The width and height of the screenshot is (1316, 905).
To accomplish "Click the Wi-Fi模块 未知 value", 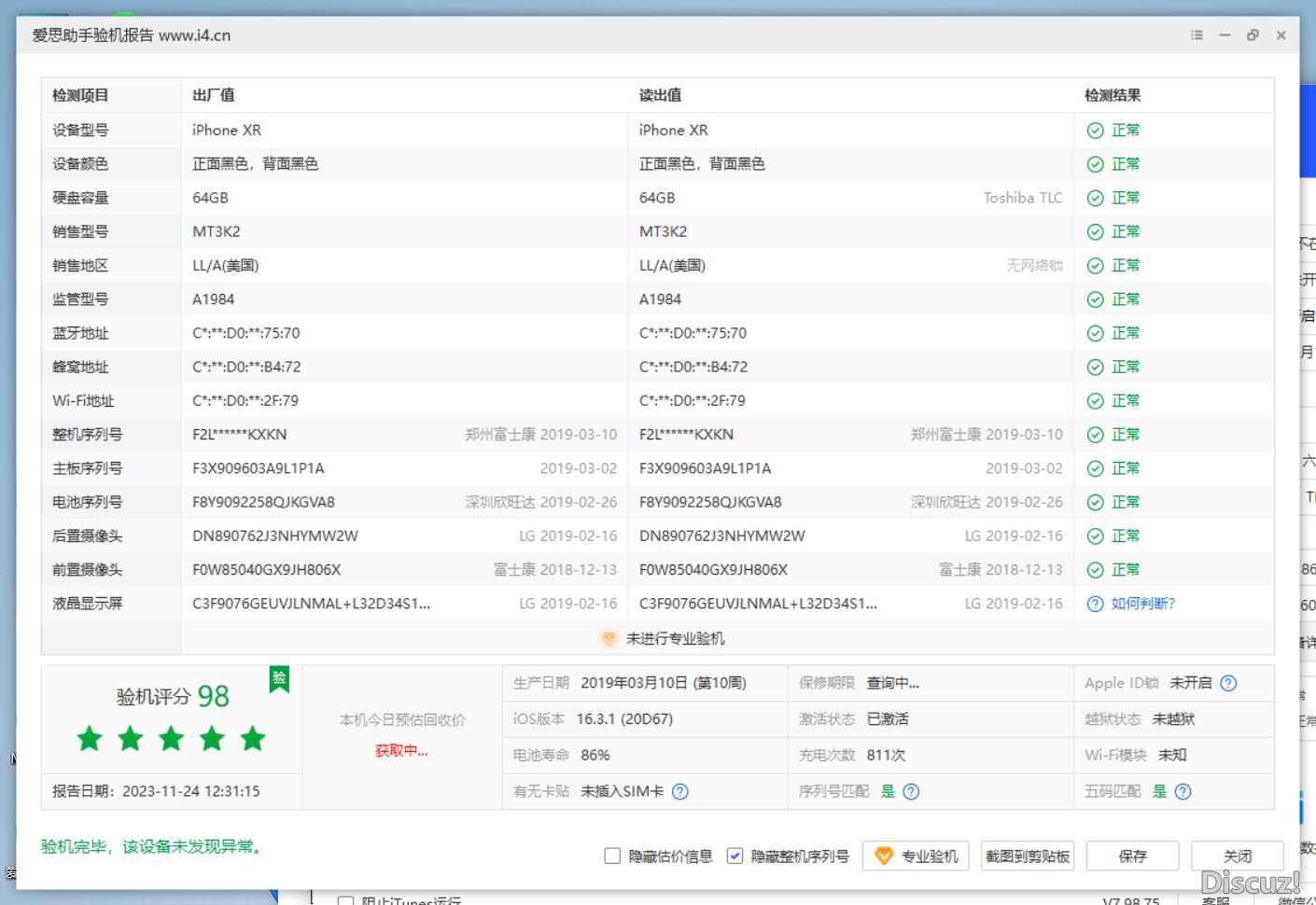I will 1172,755.
